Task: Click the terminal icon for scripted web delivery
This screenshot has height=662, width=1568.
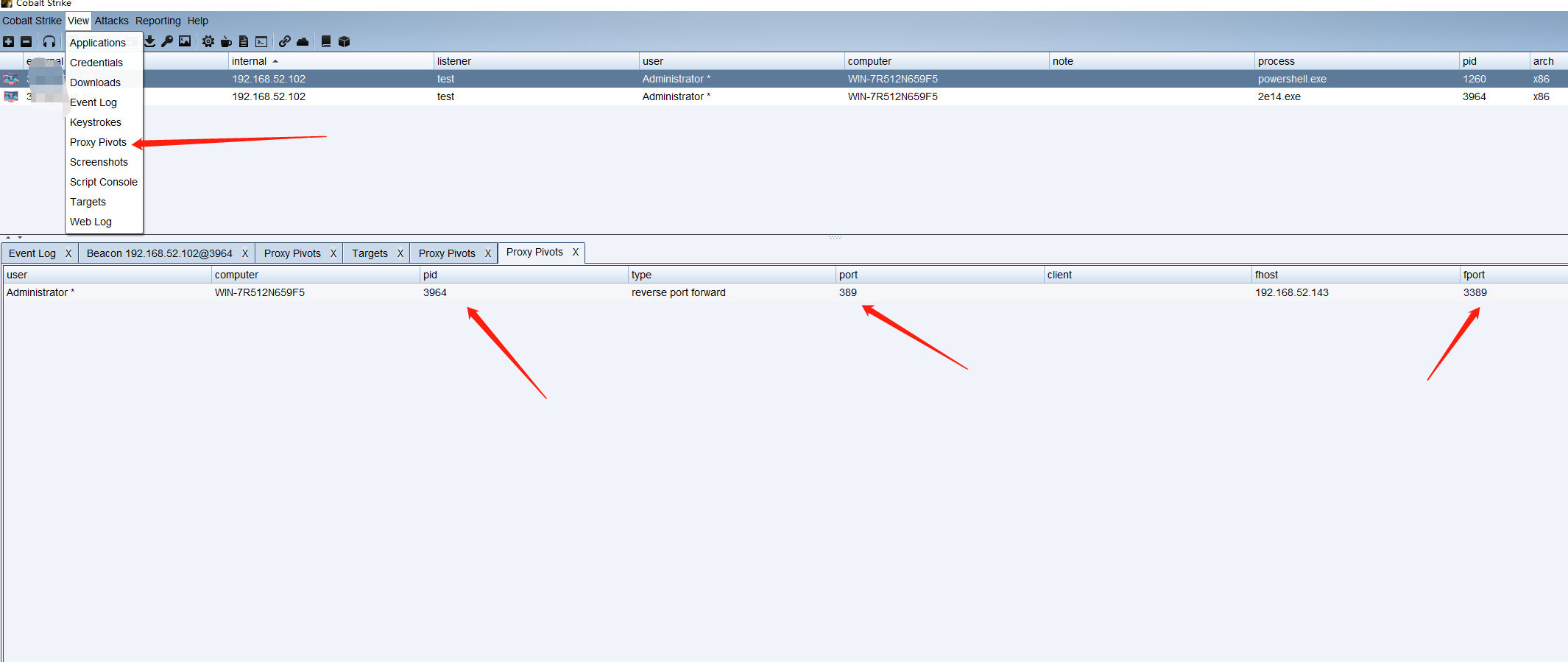Action: coord(261,41)
